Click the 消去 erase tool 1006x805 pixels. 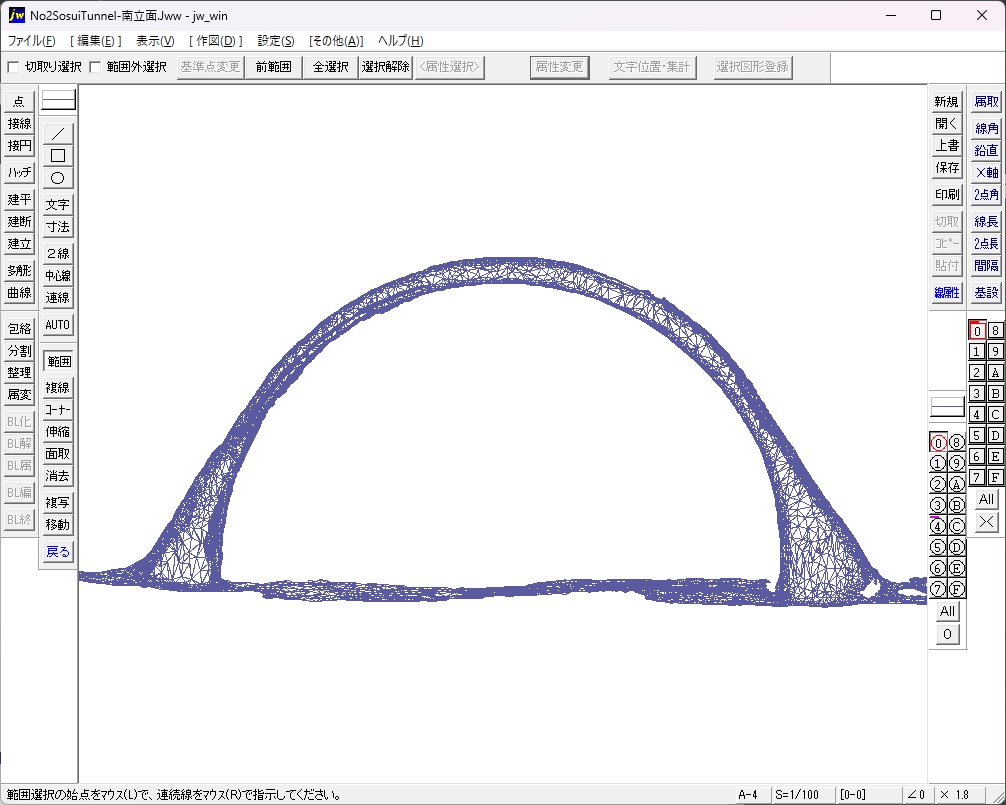(58, 476)
